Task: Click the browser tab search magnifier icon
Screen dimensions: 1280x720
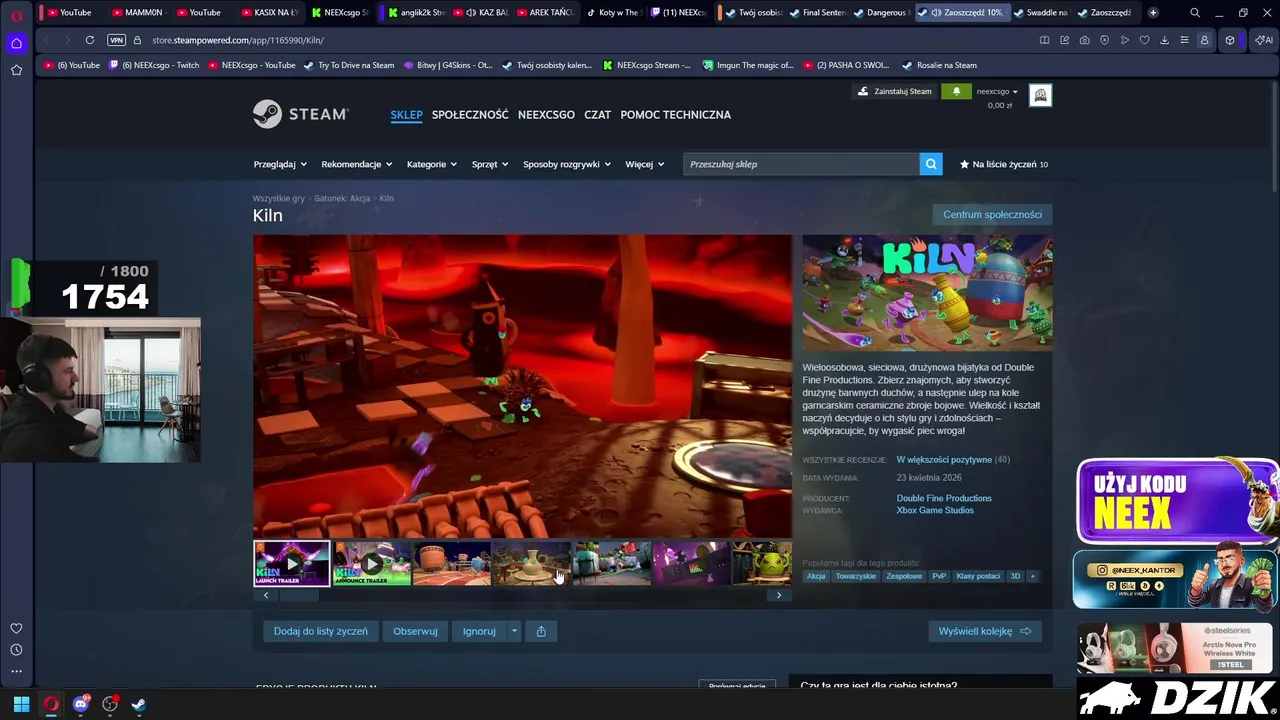Action: point(1195,13)
